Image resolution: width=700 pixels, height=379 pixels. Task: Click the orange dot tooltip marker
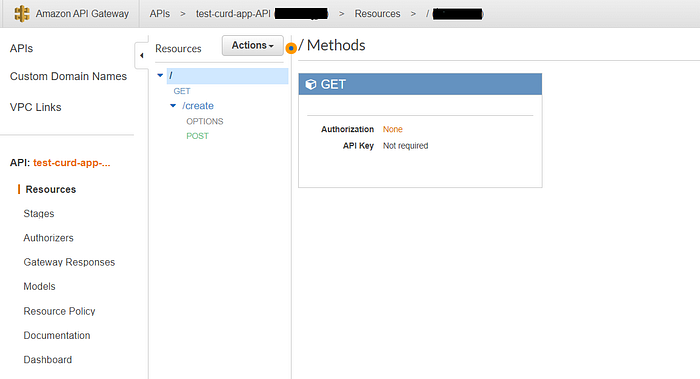(291, 48)
